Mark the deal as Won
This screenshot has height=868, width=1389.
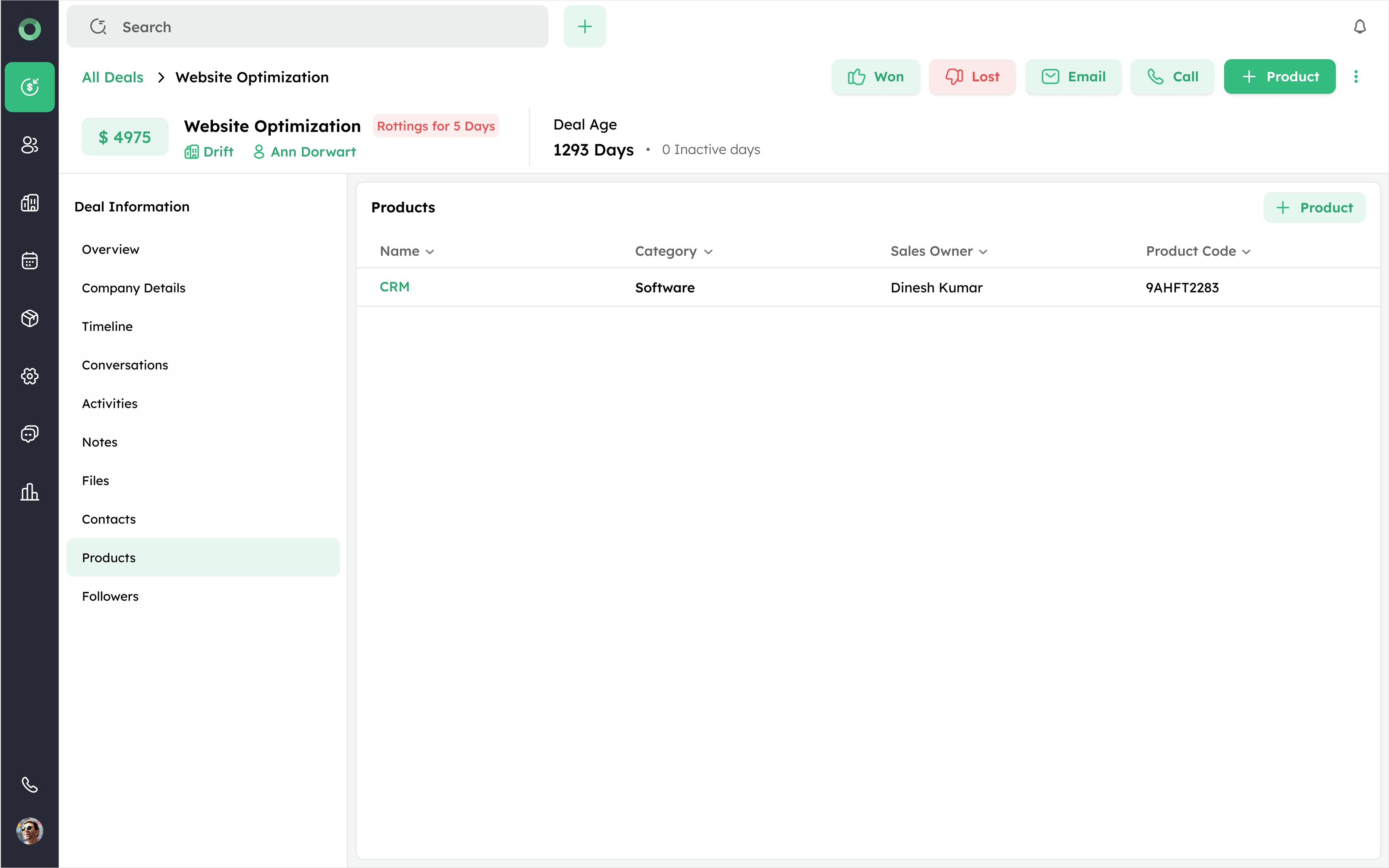[x=876, y=77]
